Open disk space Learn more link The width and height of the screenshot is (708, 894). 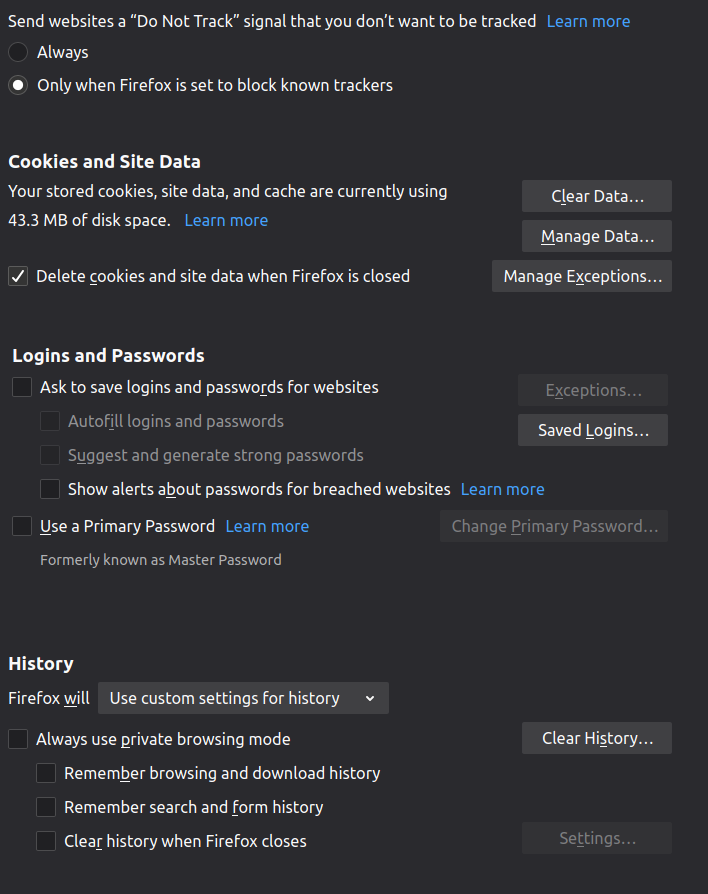tap(226, 220)
